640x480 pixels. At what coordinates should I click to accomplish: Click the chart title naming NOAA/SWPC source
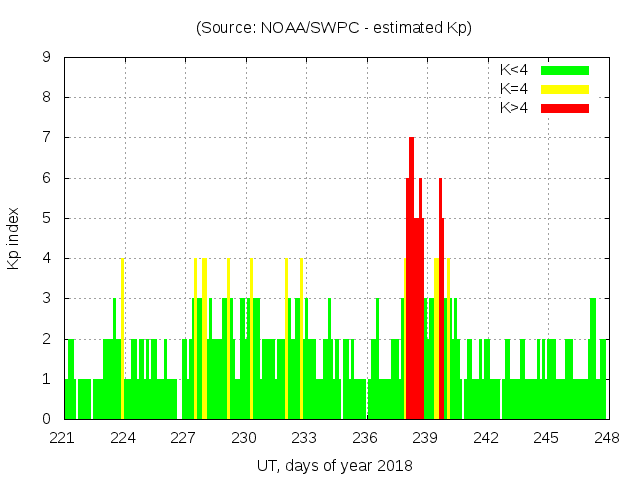pos(333,28)
